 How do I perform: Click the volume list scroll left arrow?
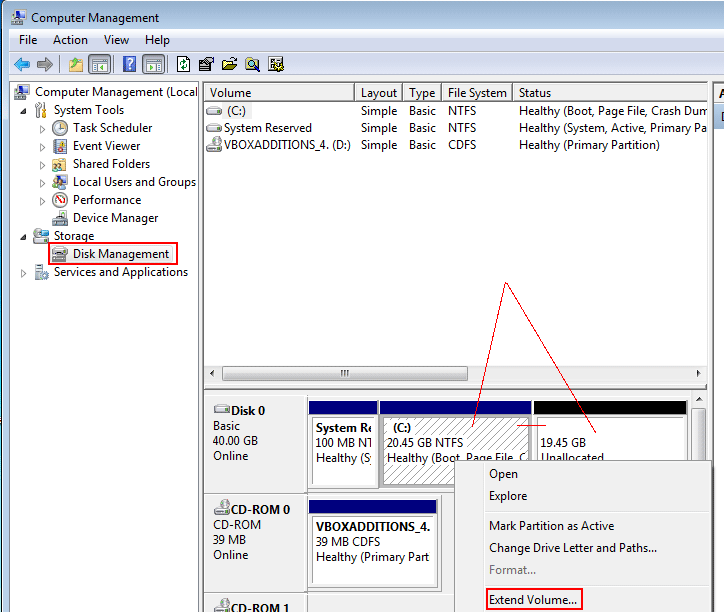pyautogui.click(x=212, y=373)
